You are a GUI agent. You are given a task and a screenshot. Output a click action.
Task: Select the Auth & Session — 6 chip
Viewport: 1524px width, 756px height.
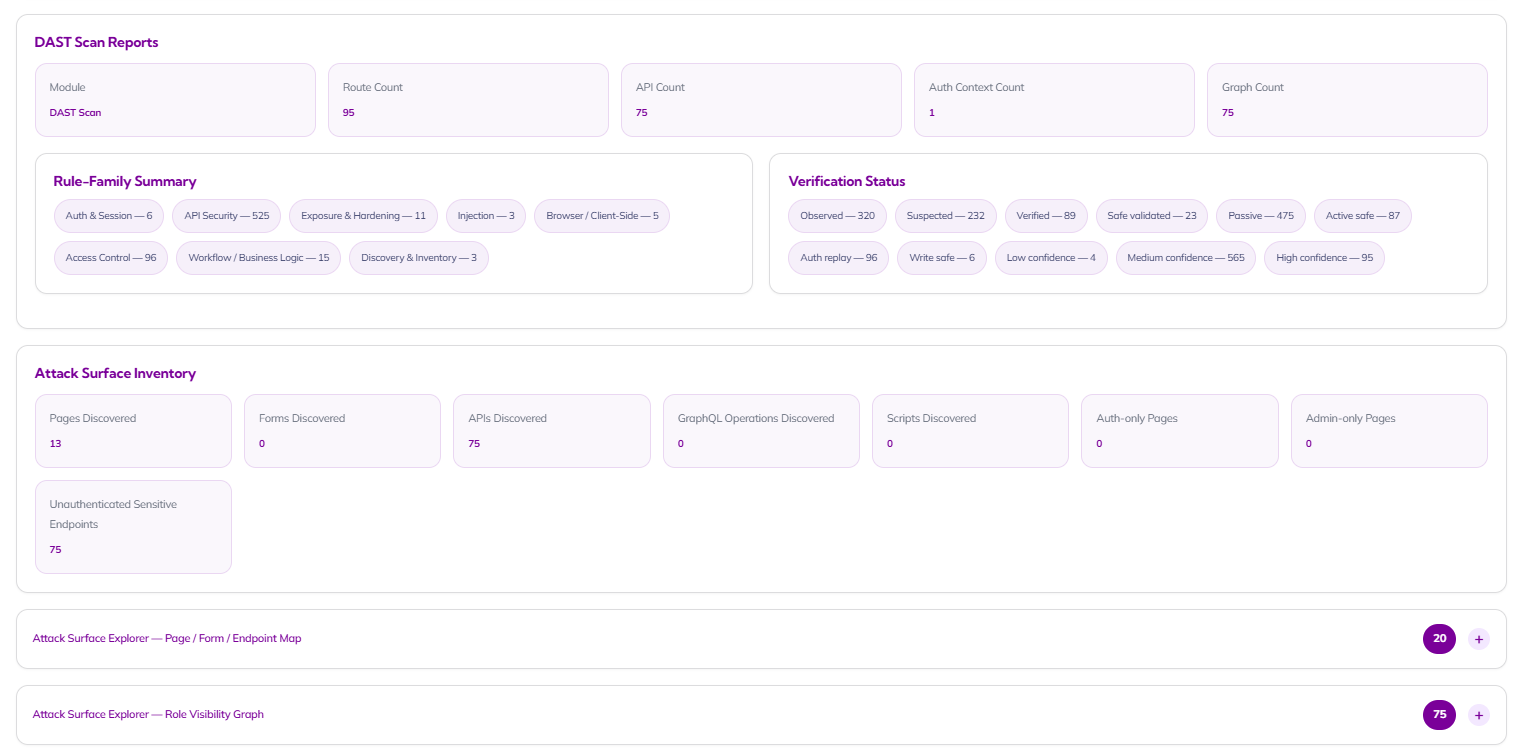pos(109,216)
